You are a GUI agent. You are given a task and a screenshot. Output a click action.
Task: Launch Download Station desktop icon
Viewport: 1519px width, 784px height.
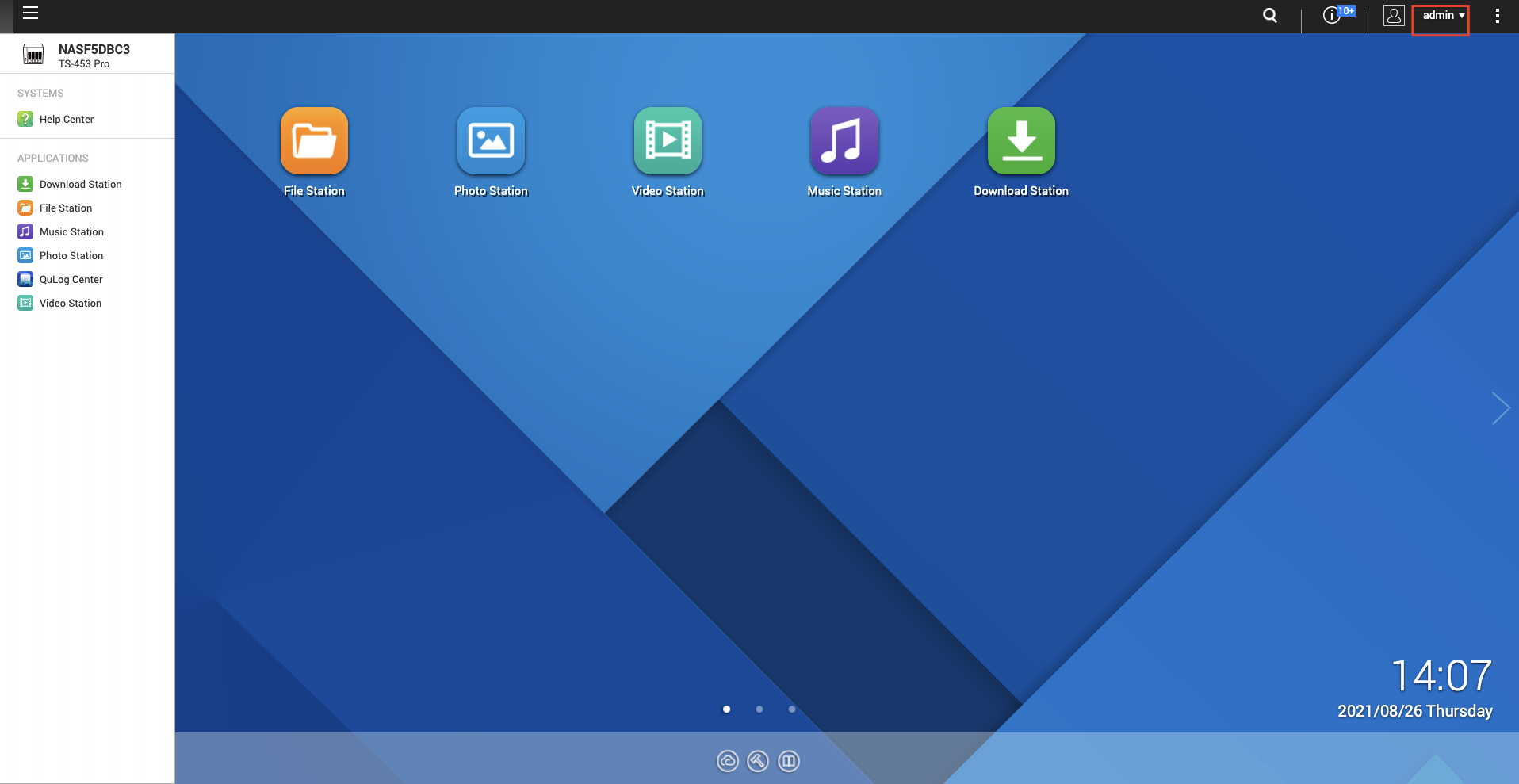(1021, 141)
